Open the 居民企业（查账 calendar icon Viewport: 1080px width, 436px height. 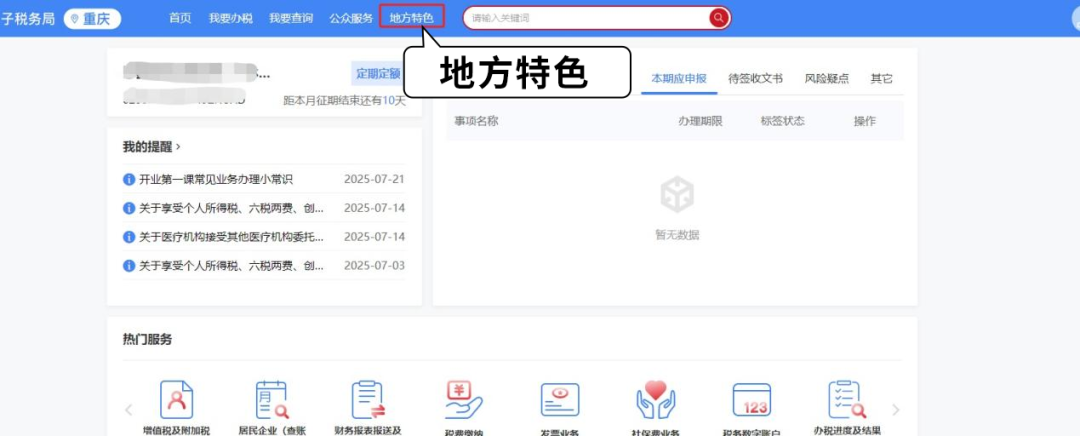pyautogui.click(x=272, y=399)
